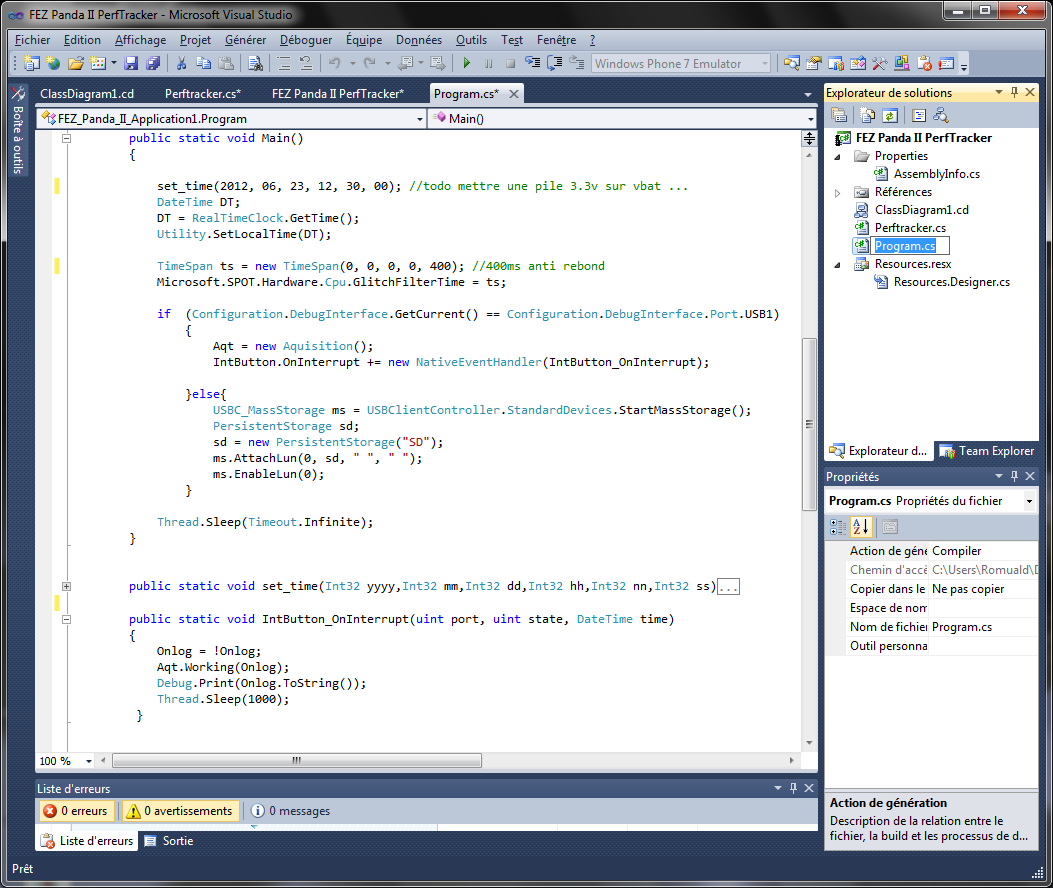The height and width of the screenshot is (888, 1053).
Task: Open the Déboguer menu
Action: 306,40
